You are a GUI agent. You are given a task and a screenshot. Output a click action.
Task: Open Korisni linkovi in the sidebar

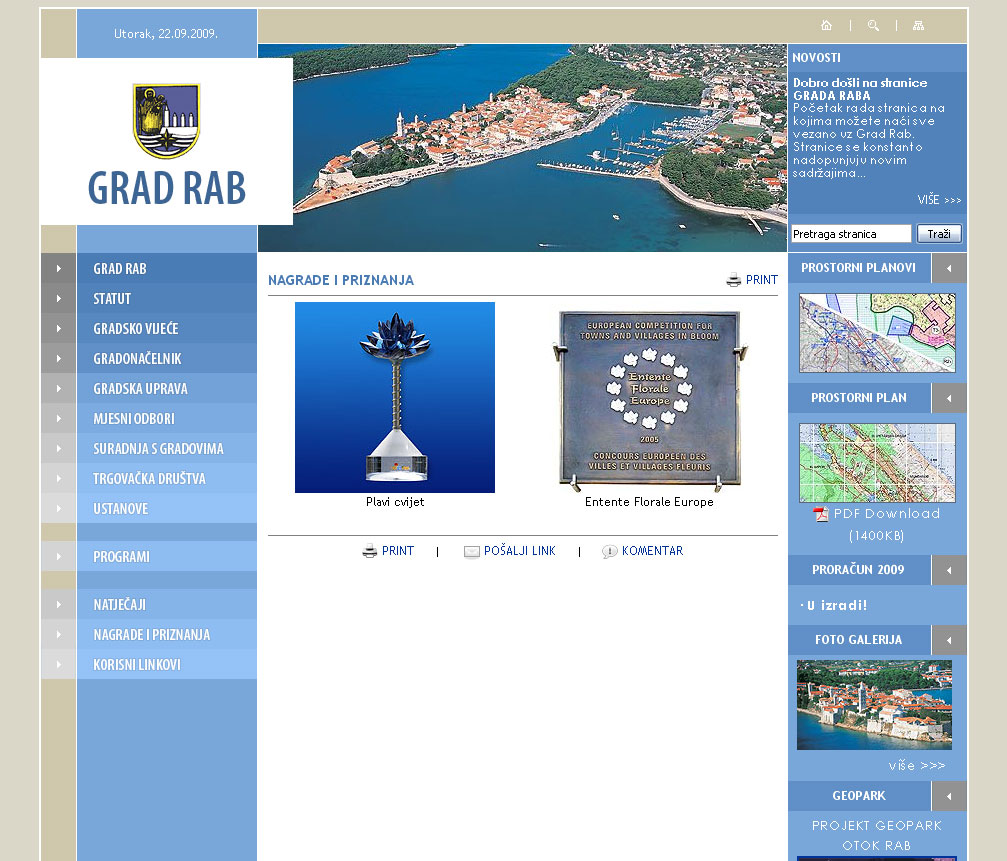137,665
